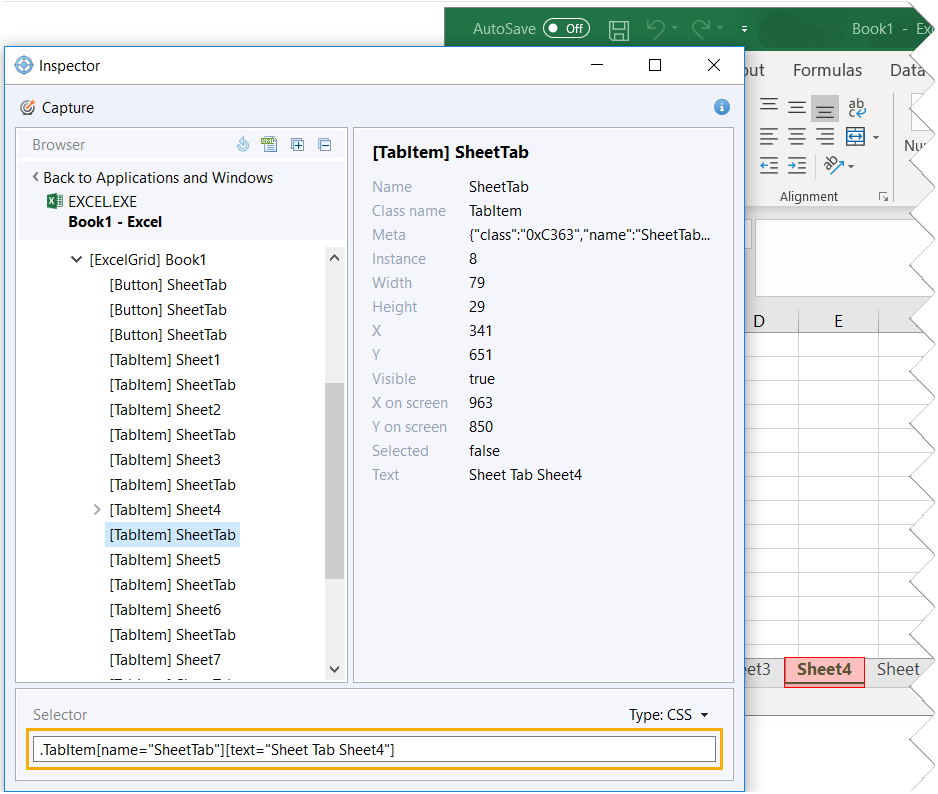Viewport: 938px width, 794px height.
Task: Select EXCEL.EXE application entry
Action: click(92, 202)
